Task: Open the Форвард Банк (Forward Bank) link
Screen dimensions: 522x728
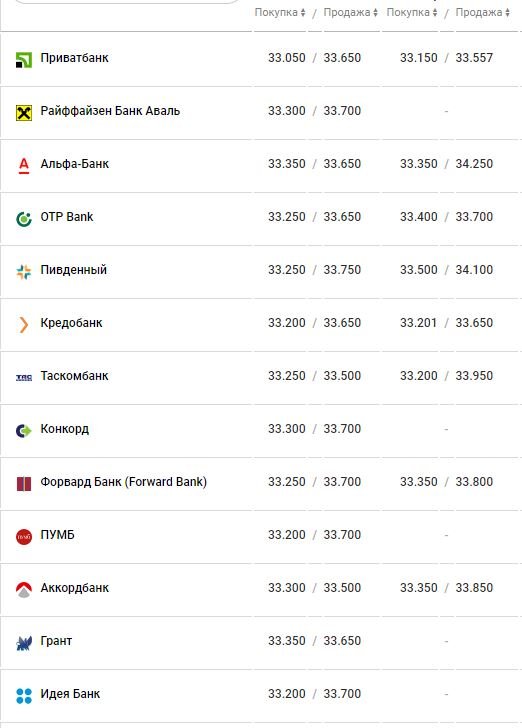Action: click(x=124, y=482)
